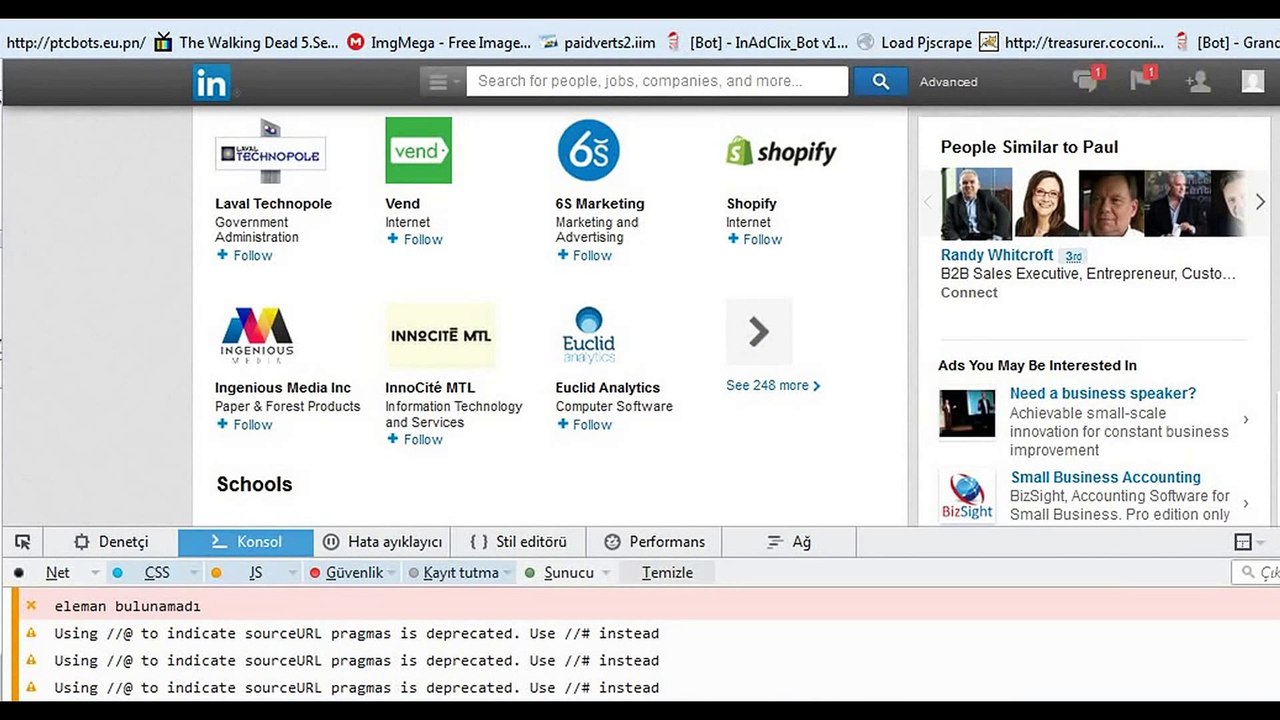Click the Vend company logo
1280x720 pixels.
pos(418,150)
